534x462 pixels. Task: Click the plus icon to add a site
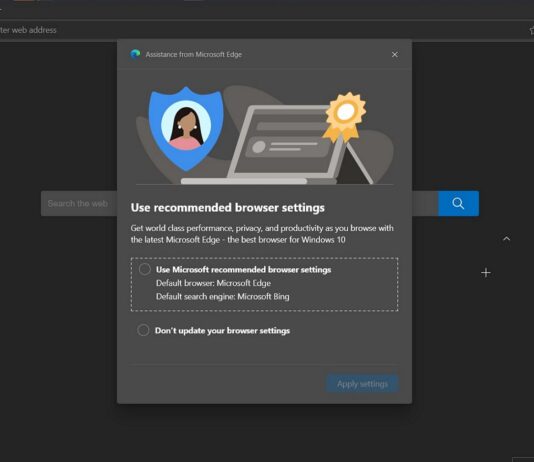[x=486, y=272]
